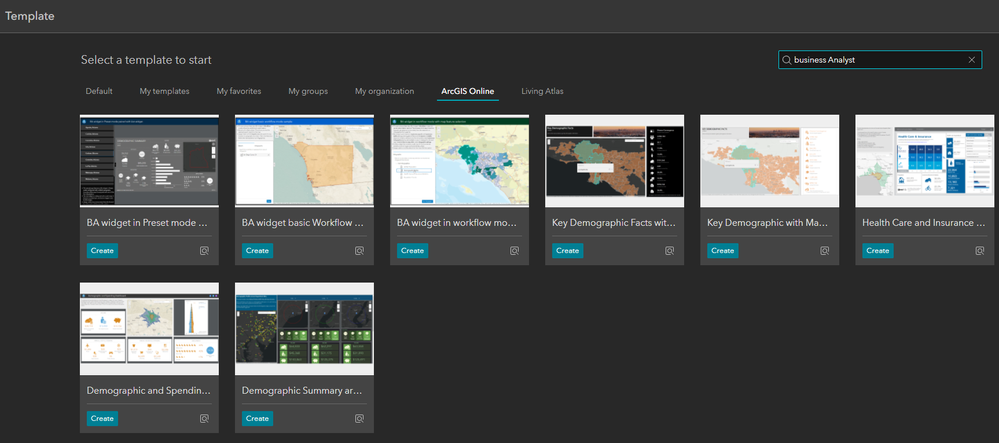Screen dimensions: 999x443
Task: Switch to the Living Atlas tab
Action: pyautogui.click(x=542, y=91)
